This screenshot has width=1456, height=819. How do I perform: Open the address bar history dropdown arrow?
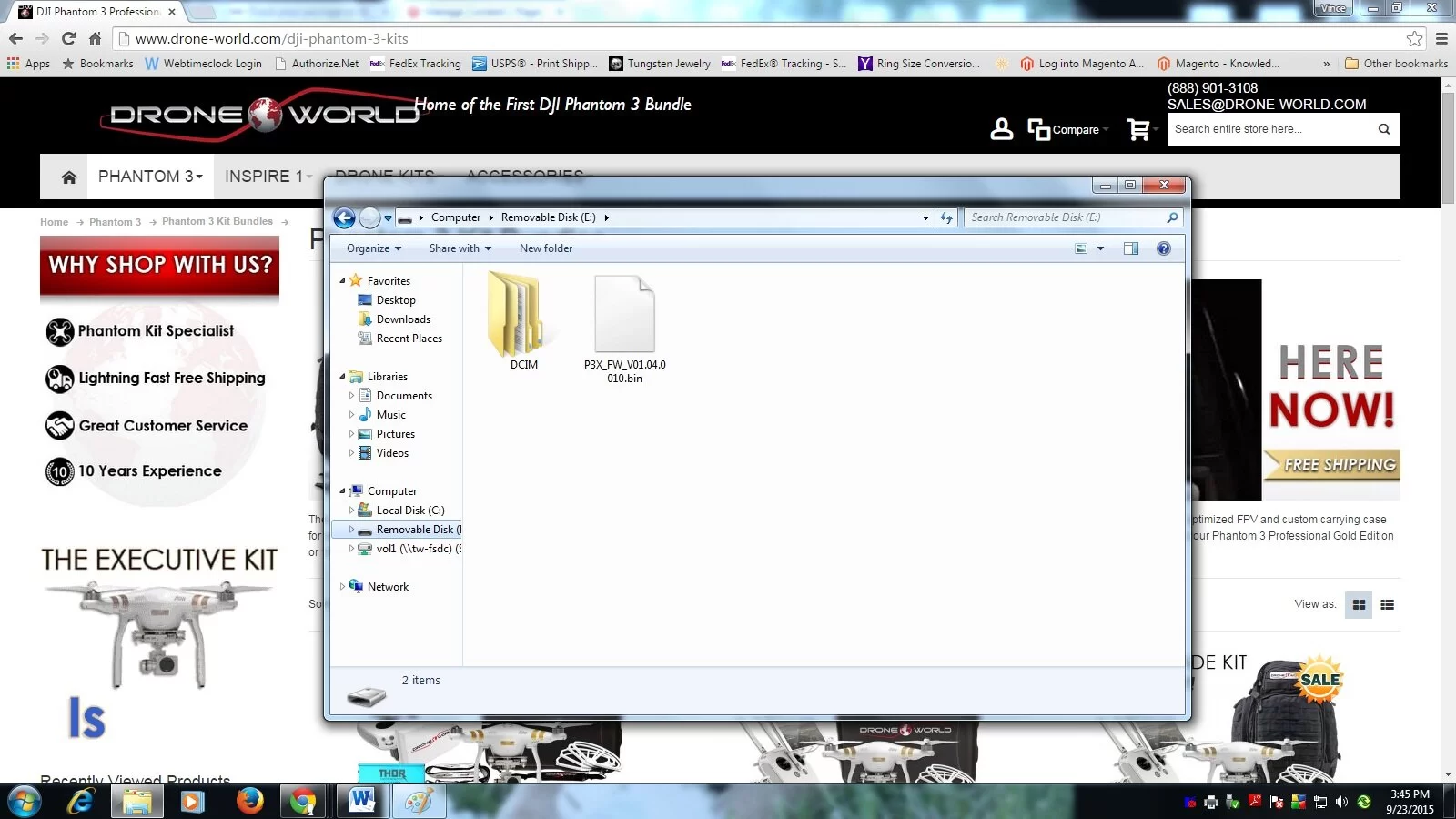[925, 218]
